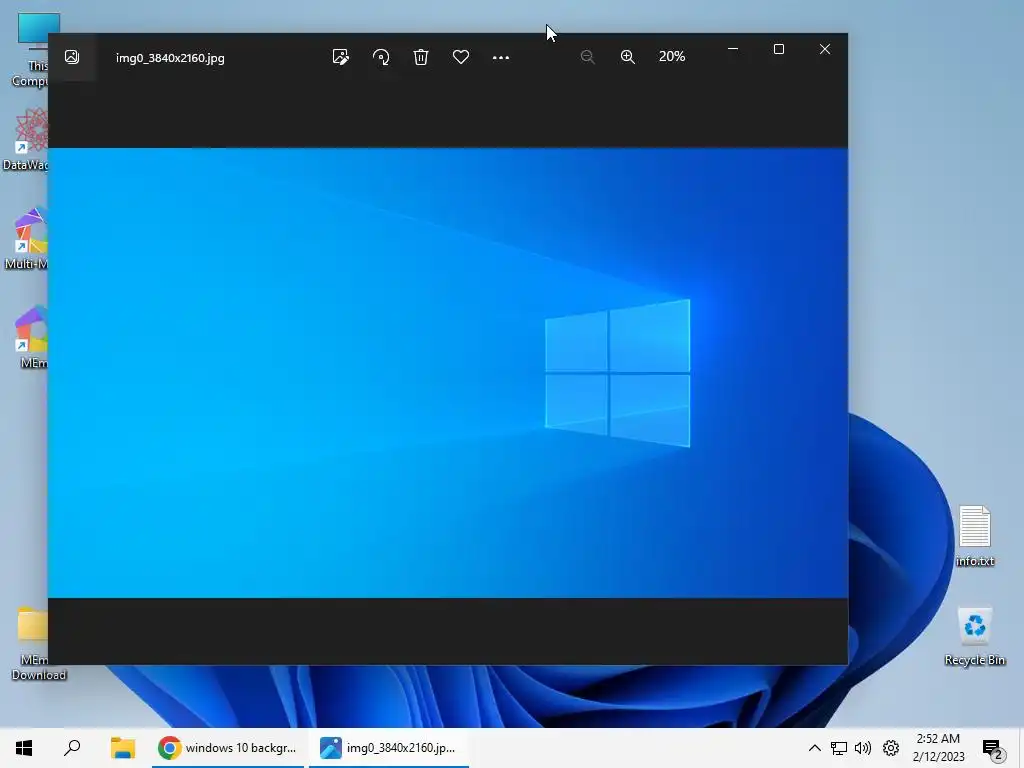Open the Photos app collection icon
Screen dimensions: 1024x768
pyautogui.click(x=72, y=57)
